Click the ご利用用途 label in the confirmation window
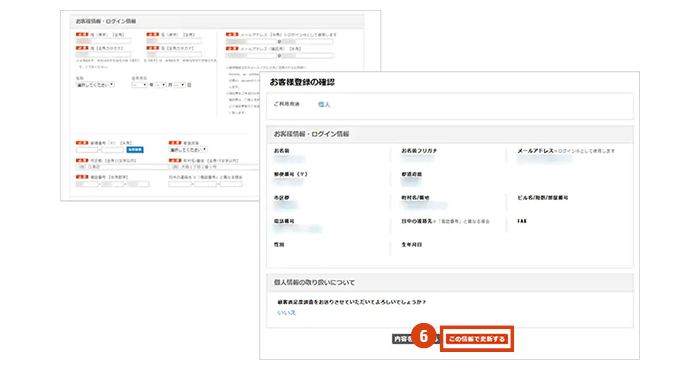 coord(287,104)
